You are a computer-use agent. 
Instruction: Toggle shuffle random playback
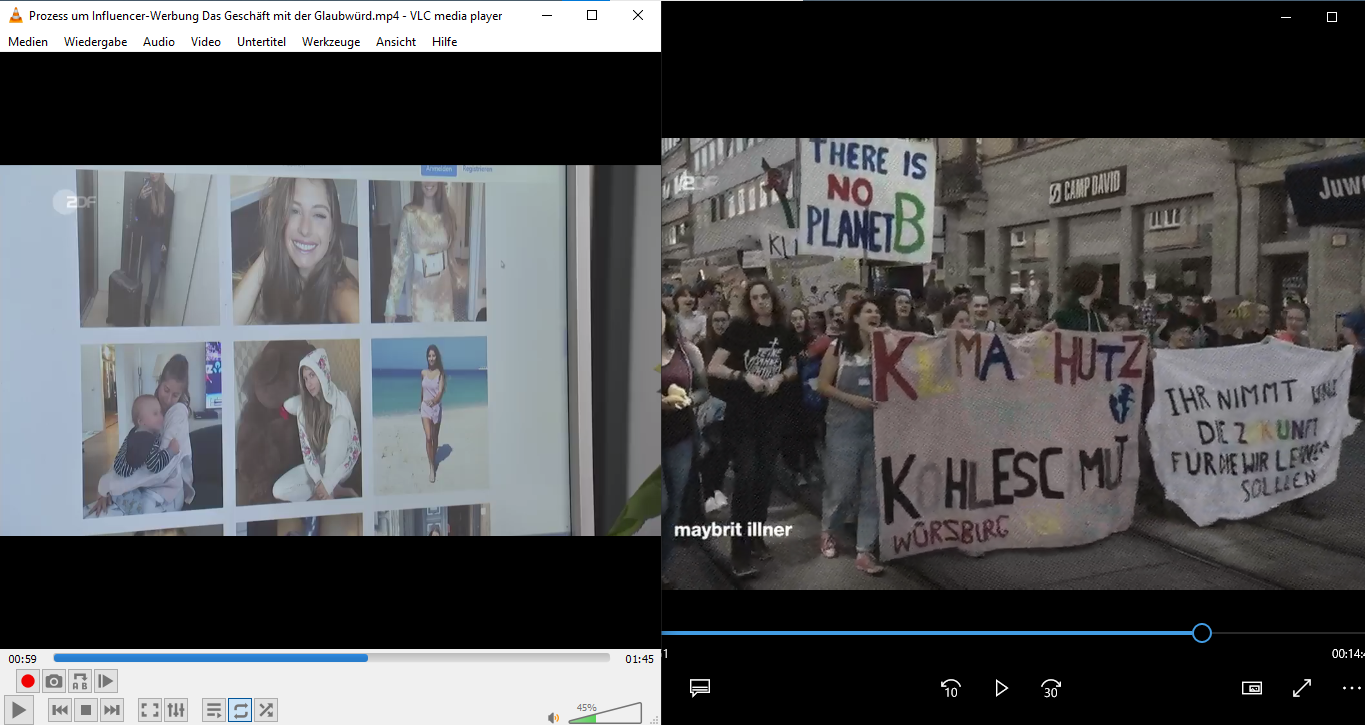266,710
